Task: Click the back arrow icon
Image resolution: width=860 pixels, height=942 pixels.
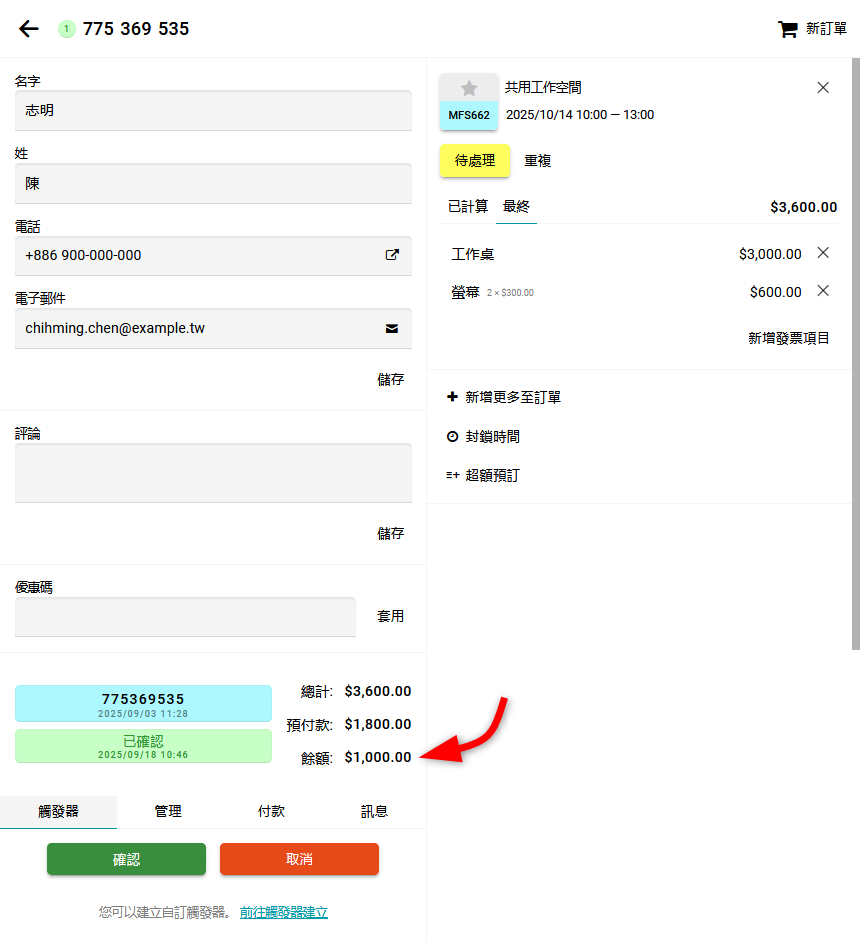Action: pyautogui.click(x=29, y=29)
